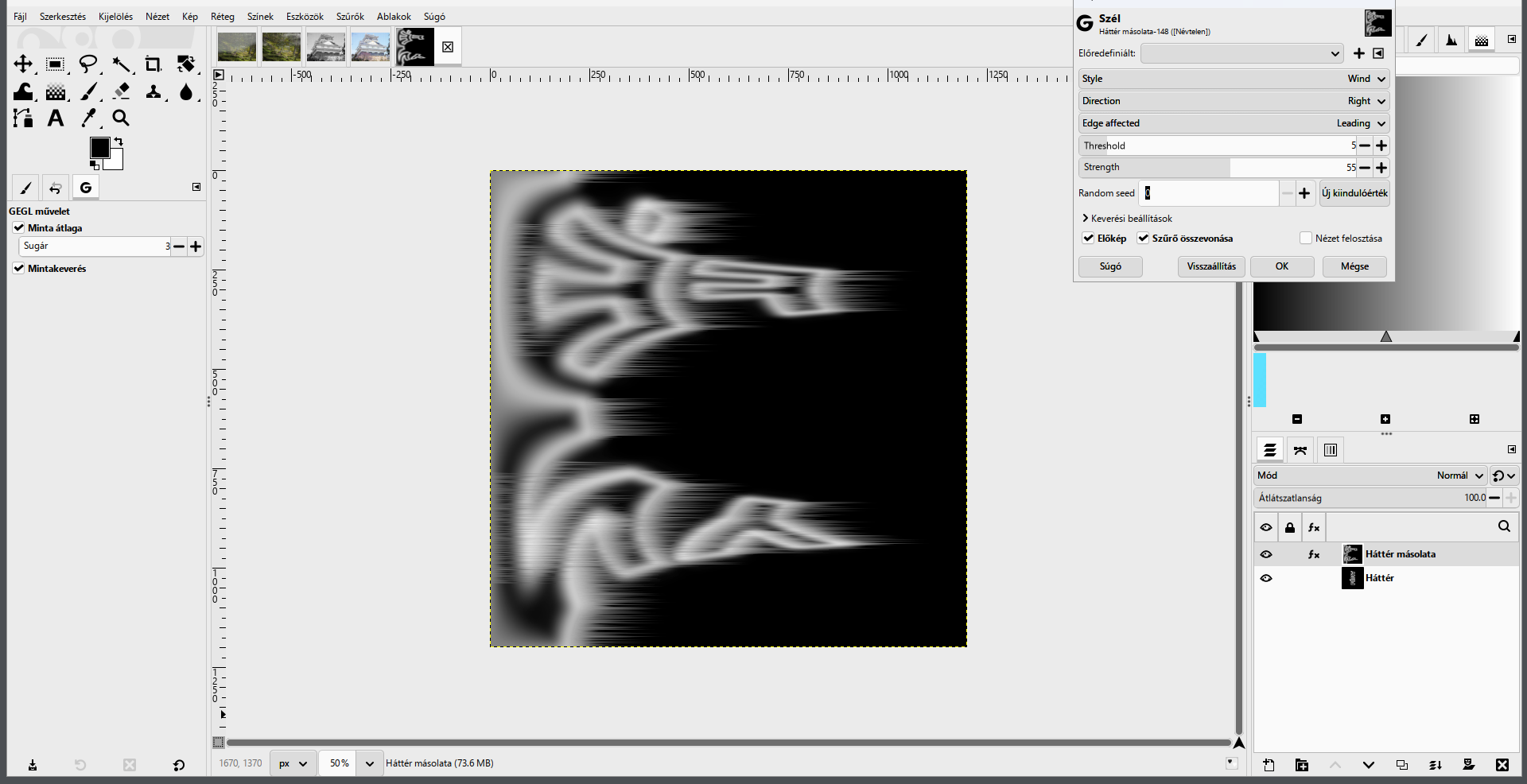Select the Crop tool
Viewport: 1527px width, 784px height.
pos(153,64)
